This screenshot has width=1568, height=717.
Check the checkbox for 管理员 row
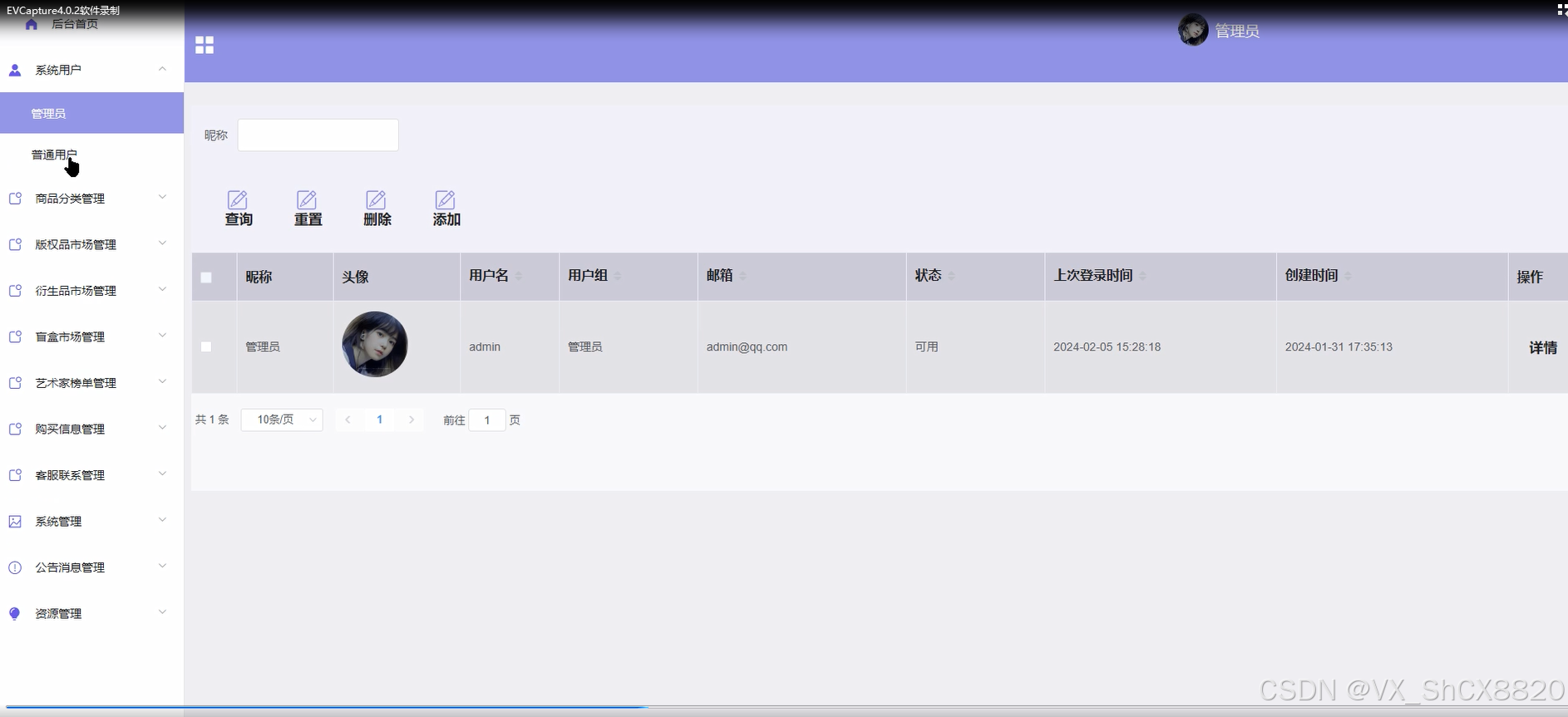tap(206, 346)
